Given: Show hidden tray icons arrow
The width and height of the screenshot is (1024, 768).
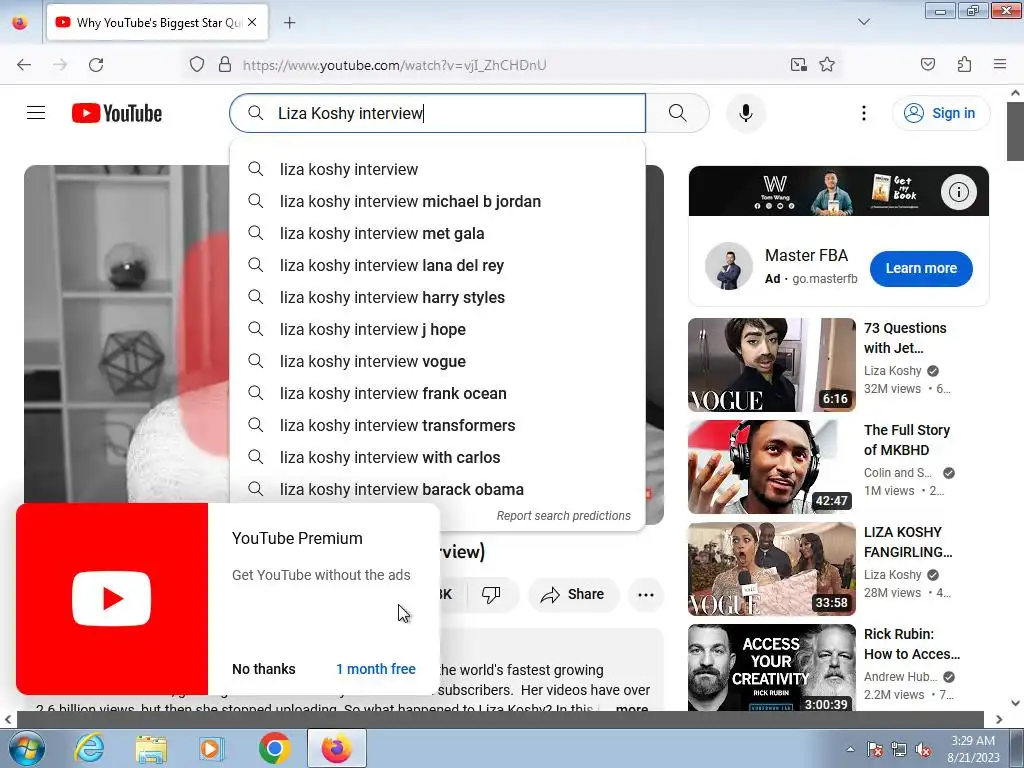Looking at the screenshot, I should click(850, 749).
